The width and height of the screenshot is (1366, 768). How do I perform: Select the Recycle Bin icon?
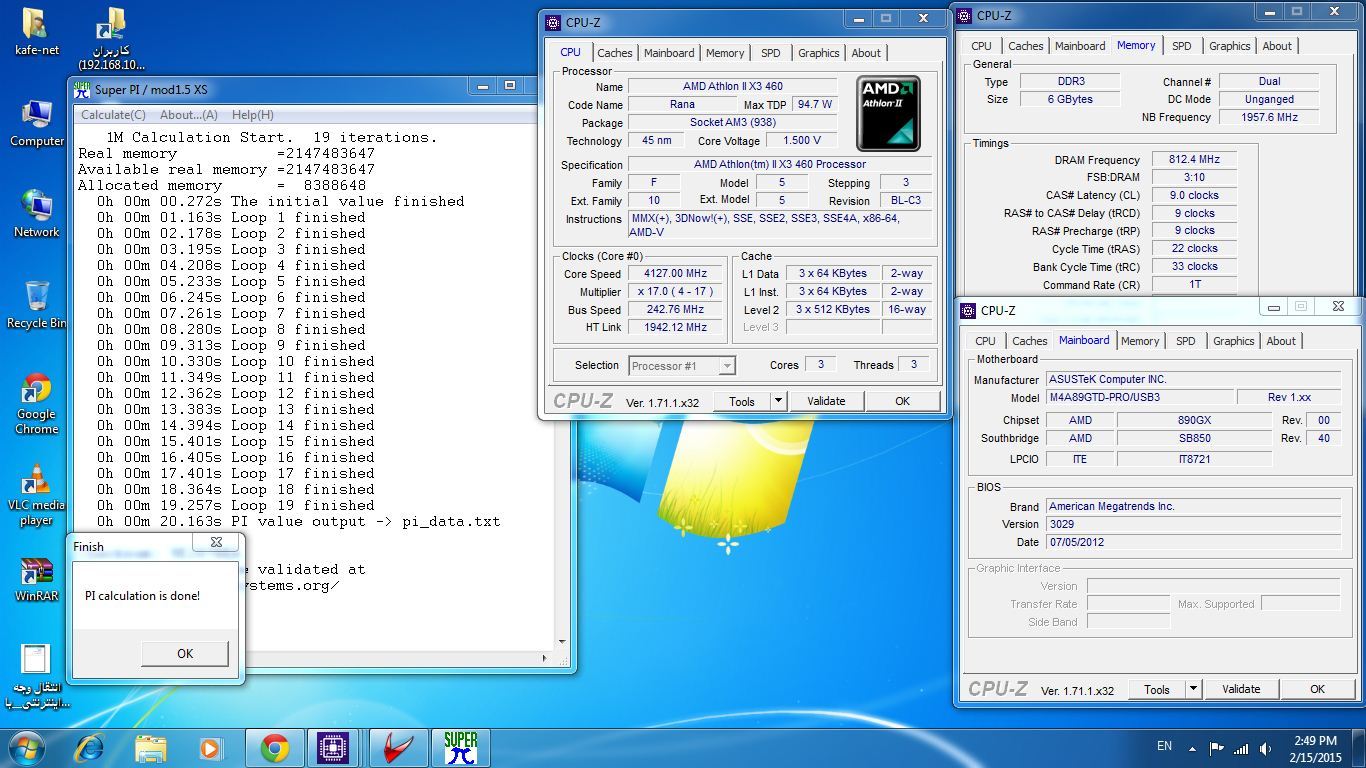click(x=36, y=304)
